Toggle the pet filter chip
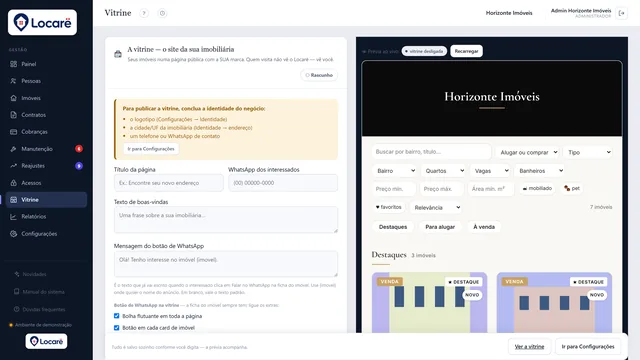The height and width of the screenshot is (360, 640). point(572,189)
